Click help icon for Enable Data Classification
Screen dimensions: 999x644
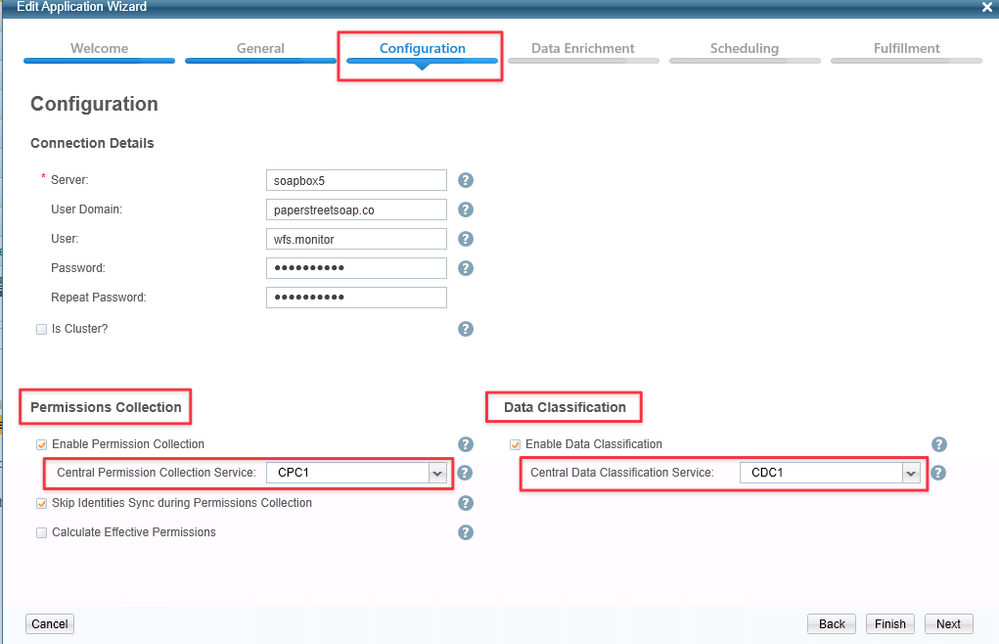938,444
